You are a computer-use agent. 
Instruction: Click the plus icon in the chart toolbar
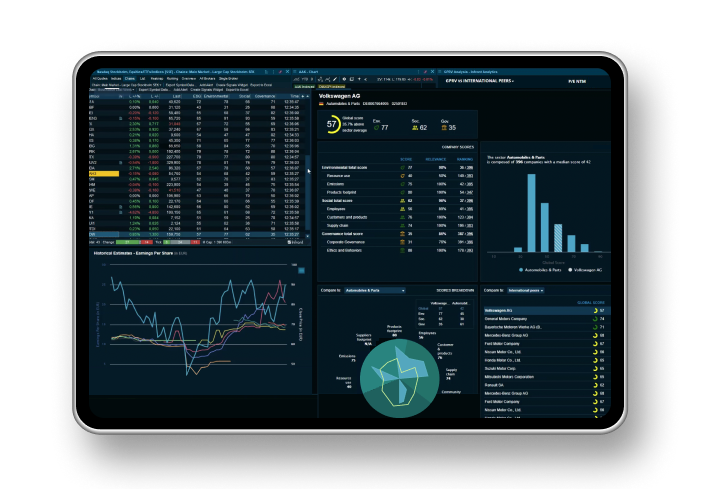(359, 79)
